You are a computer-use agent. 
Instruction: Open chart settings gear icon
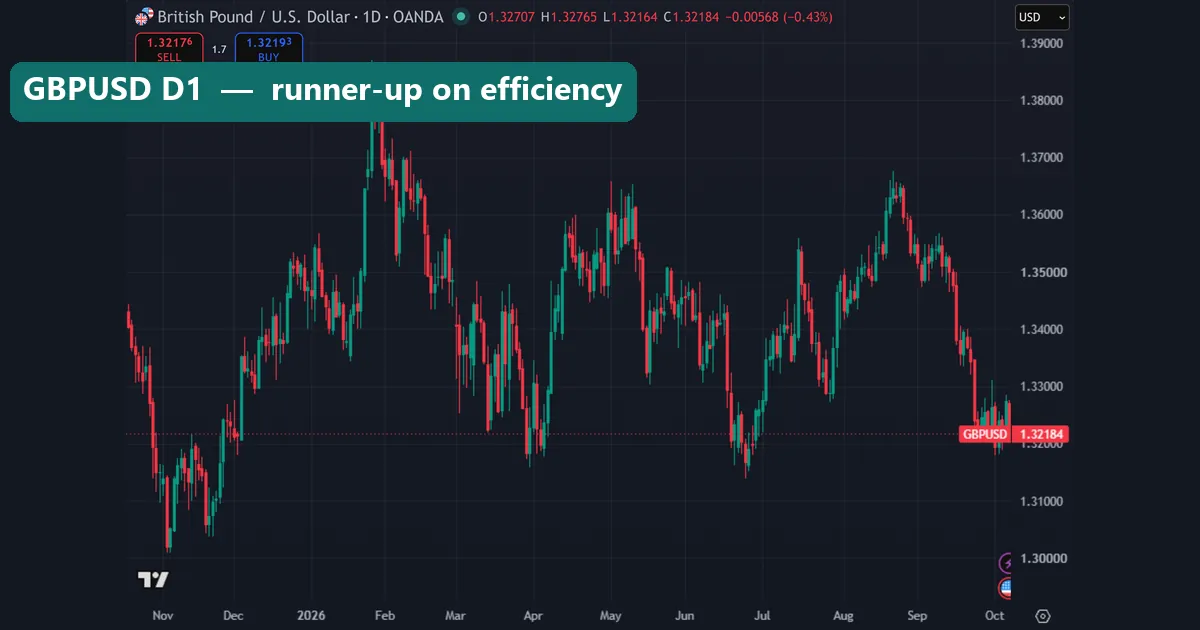point(1043,616)
